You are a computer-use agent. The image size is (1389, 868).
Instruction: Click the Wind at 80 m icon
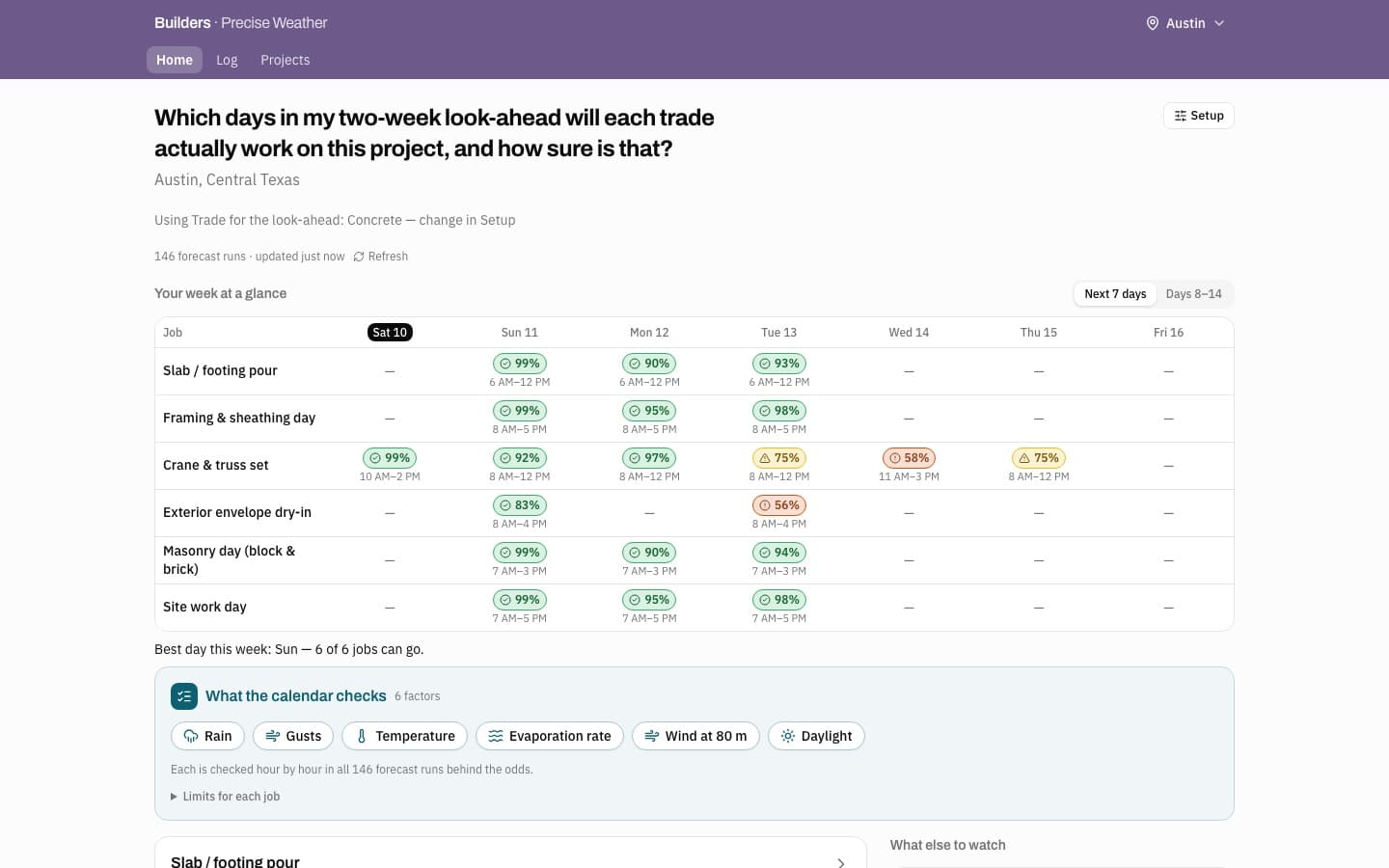coord(652,736)
